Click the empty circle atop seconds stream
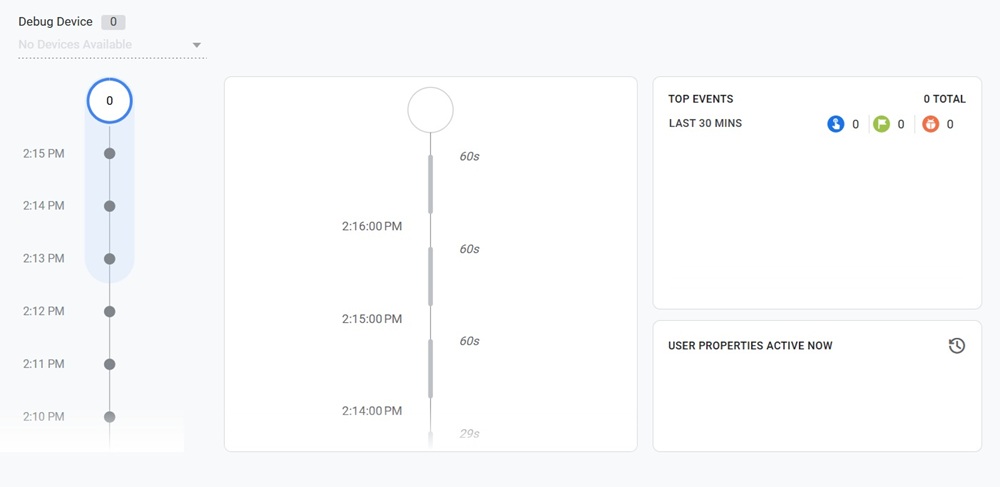The height and width of the screenshot is (487, 1000). [431, 109]
